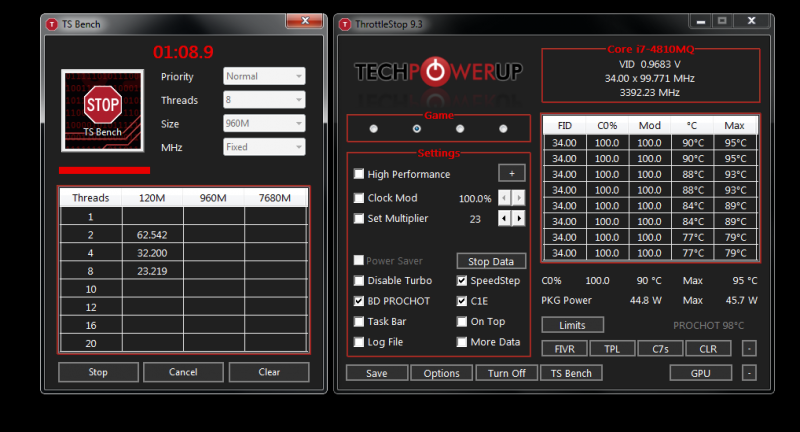This screenshot has width=800, height=432.
Task: Decrease Clock Mod with left arrow
Action: (x=504, y=198)
